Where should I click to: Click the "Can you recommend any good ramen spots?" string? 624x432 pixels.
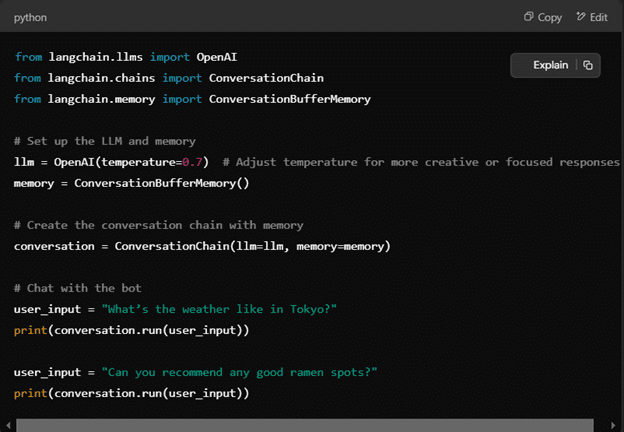tap(239, 372)
